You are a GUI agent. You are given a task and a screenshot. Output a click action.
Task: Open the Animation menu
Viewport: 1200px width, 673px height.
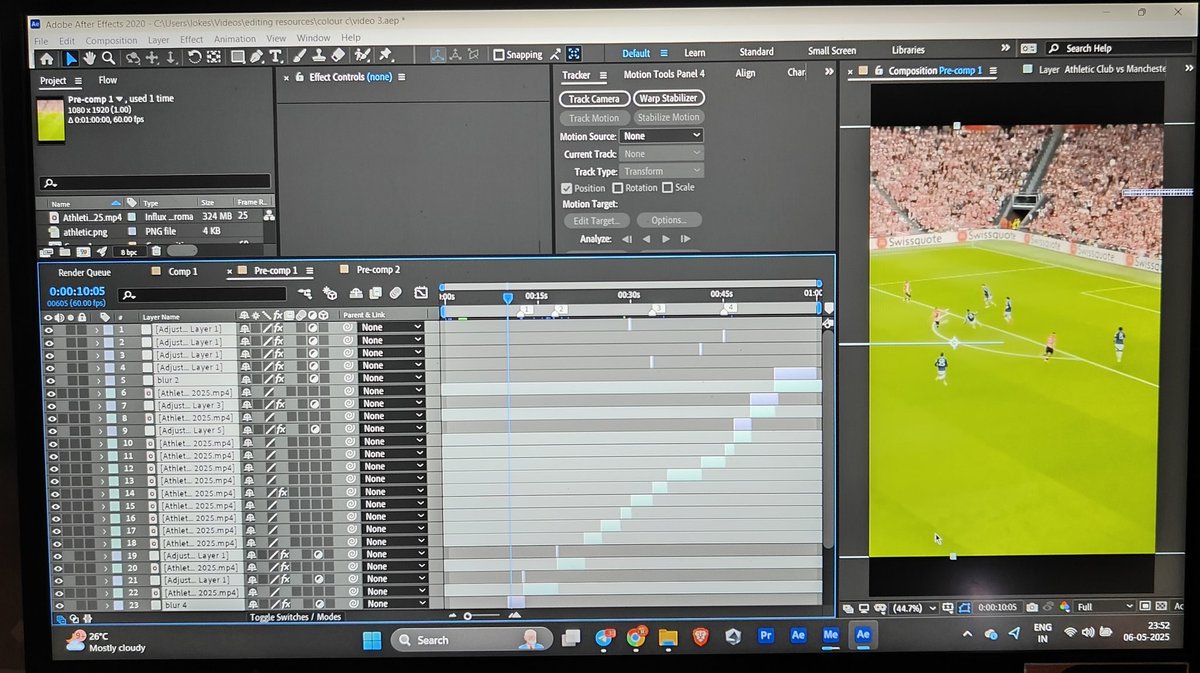pos(235,39)
